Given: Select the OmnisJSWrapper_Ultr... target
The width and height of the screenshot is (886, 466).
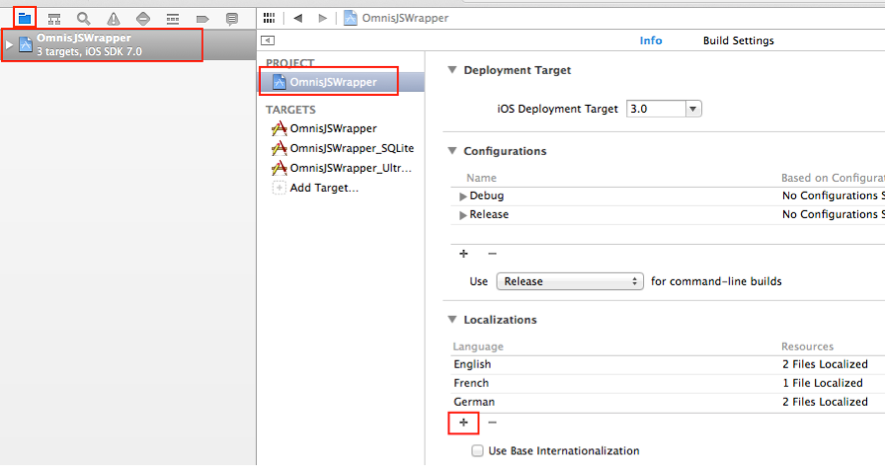Looking at the screenshot, I should click(x=341, y=168).
